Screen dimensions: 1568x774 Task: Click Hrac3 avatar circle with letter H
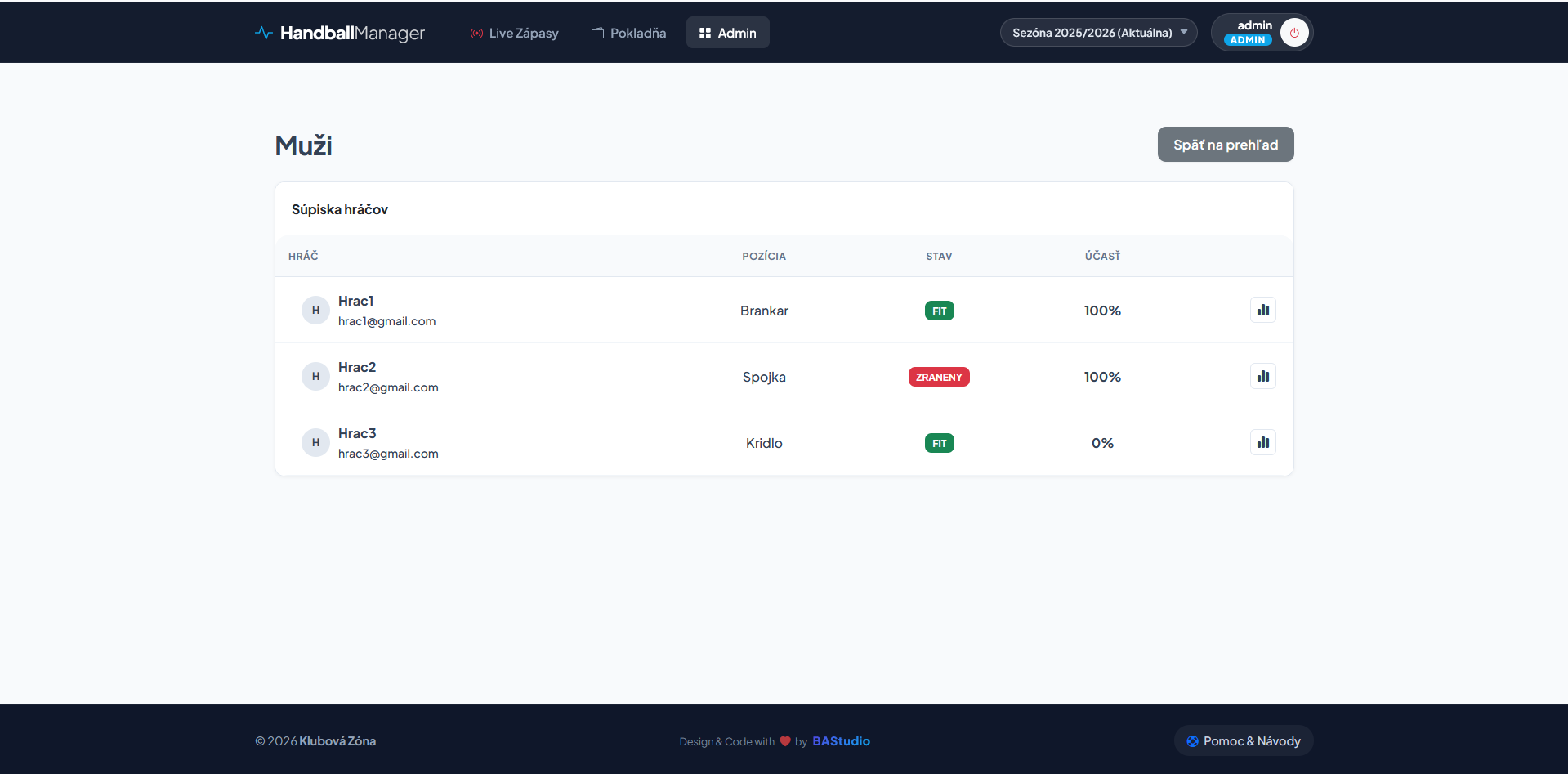click(315, 443)
